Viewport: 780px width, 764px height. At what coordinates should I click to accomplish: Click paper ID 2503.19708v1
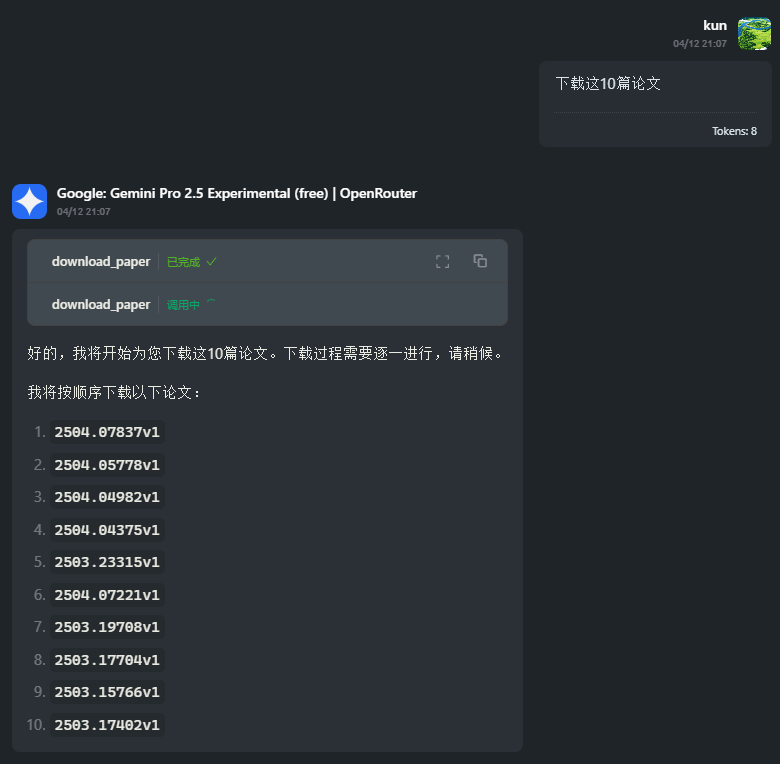[x=107, y=627]
